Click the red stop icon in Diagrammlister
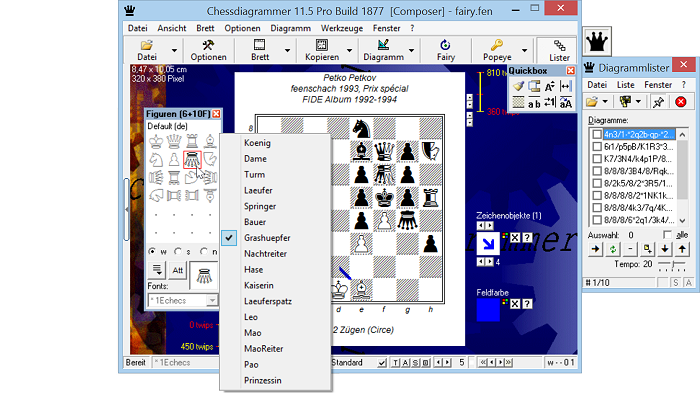Viewport: 700px width, 393px height. [680, 102]
